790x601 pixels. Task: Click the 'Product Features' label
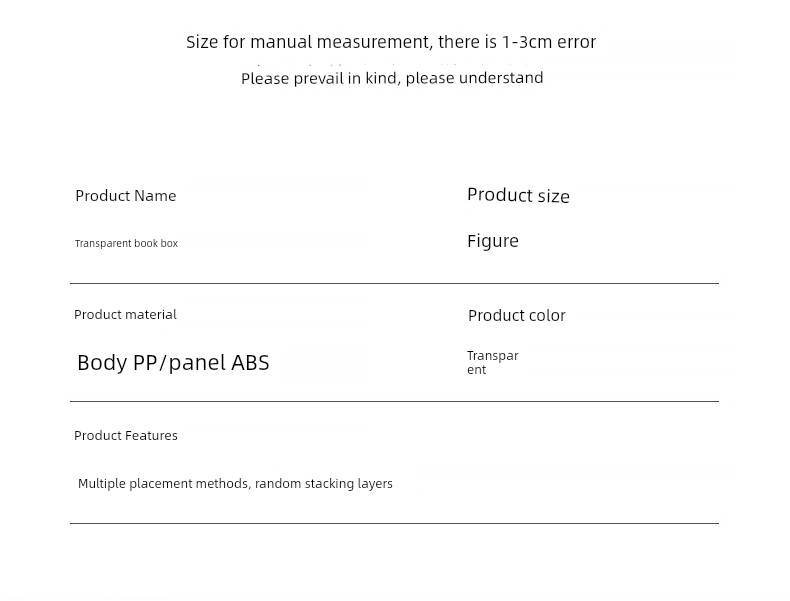point(125,435)
